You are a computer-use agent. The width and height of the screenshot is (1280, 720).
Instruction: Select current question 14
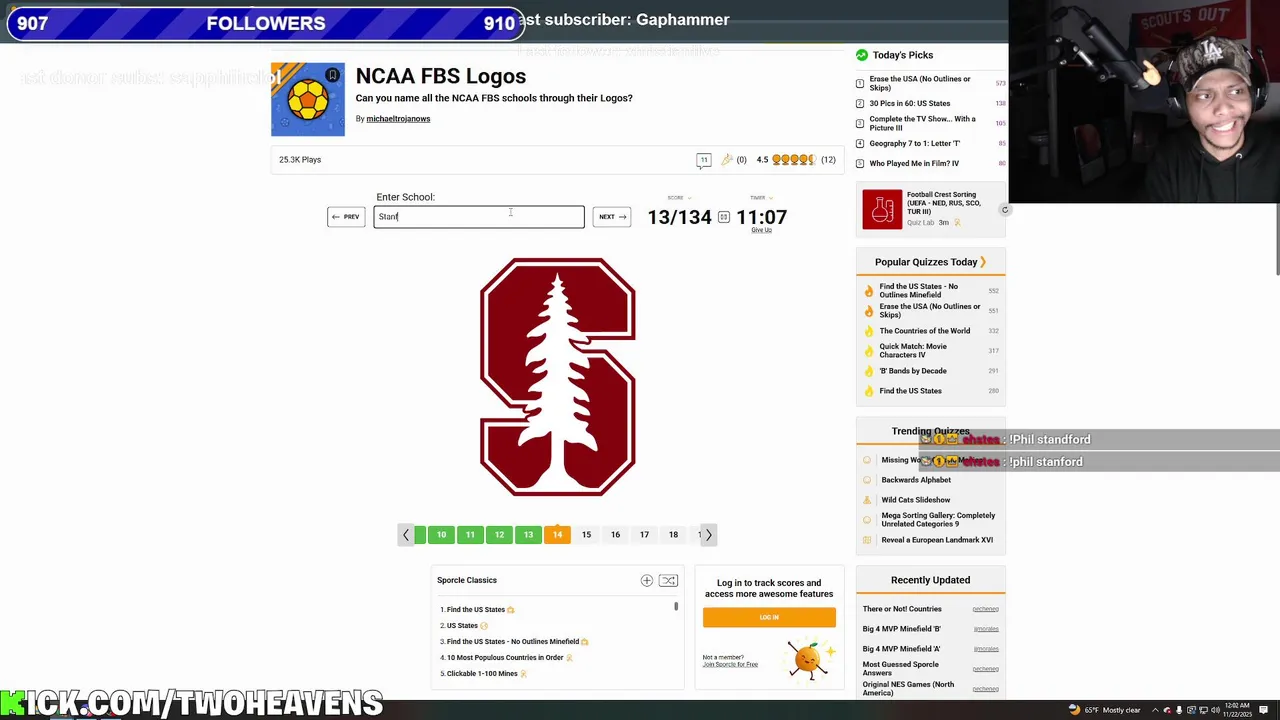tap(557, 535)
